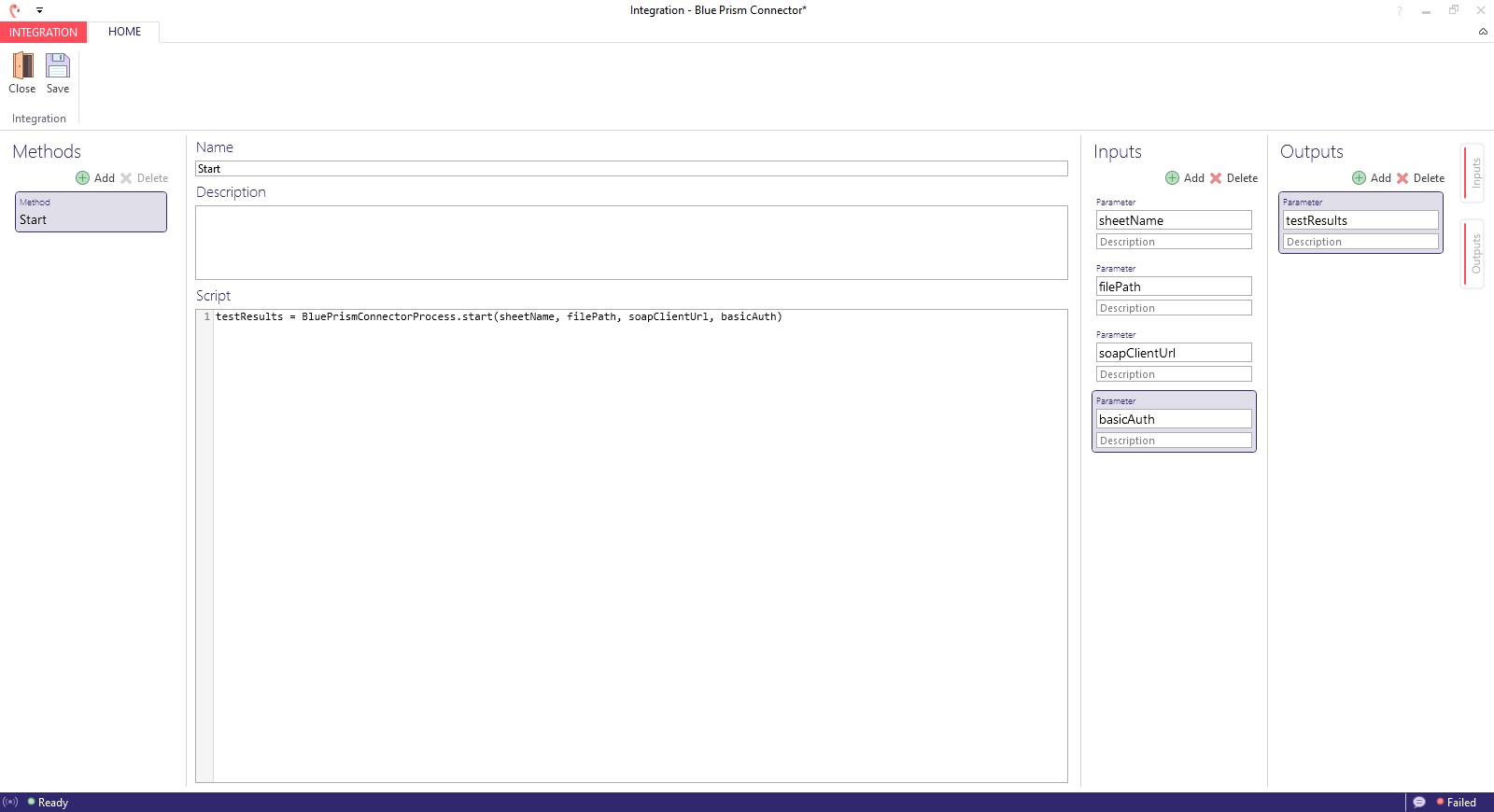
Task: Open the quick access toolbar dropdown arrow
Action: pos(39,10)
